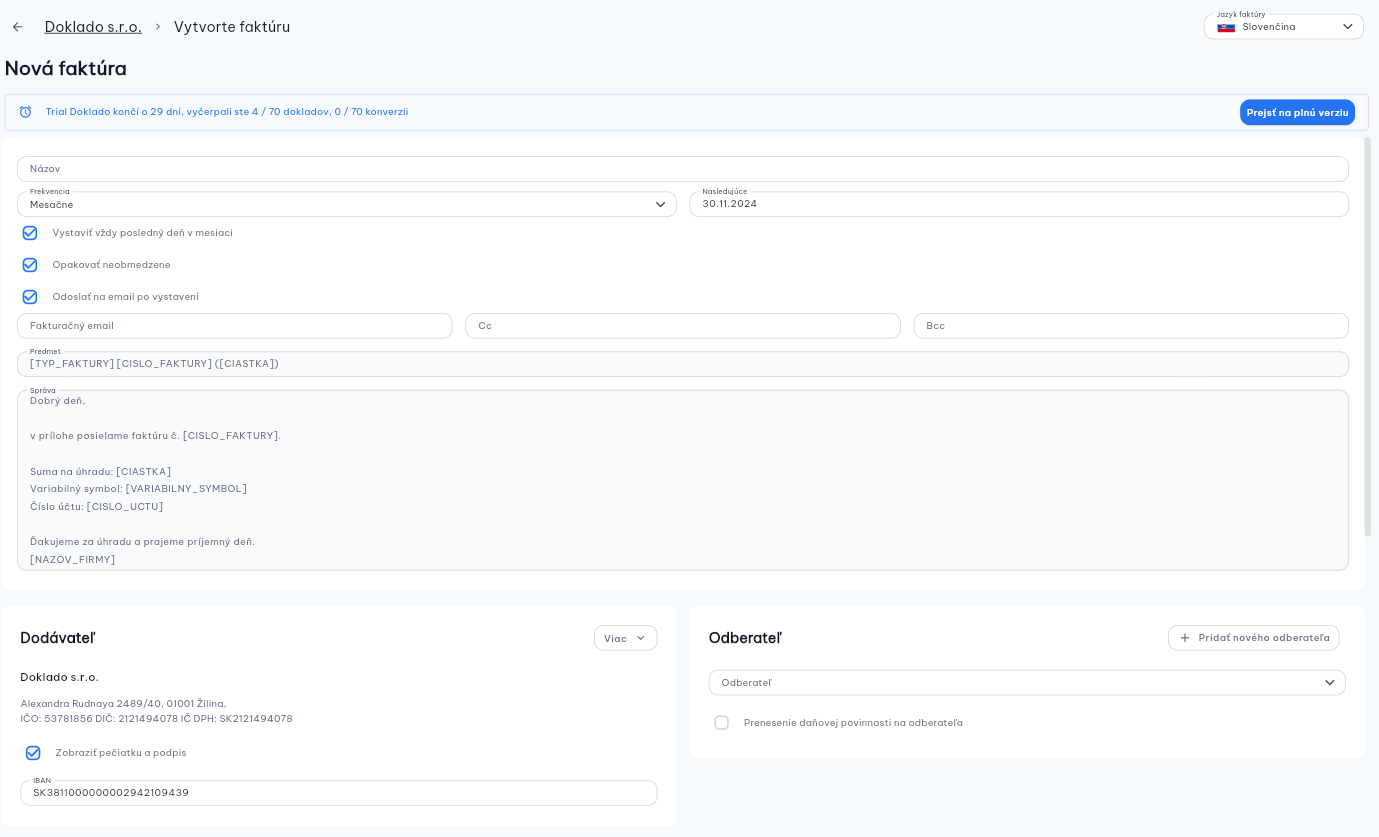This screenshot has height=837, width=1379.
Task: Click the Alexandra Rudnaya address line
Action: click(x=124, y=704)
